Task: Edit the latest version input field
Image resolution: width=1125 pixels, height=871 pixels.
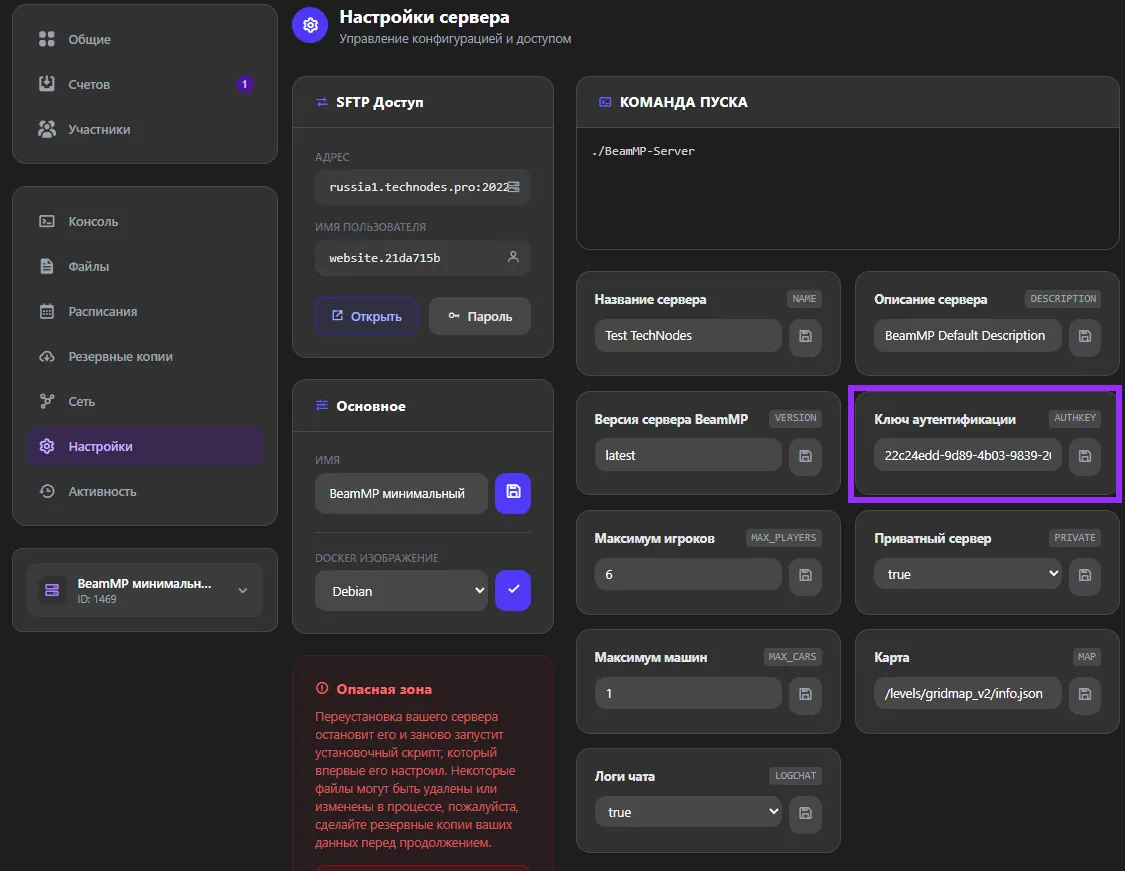Action: [688, 456]
